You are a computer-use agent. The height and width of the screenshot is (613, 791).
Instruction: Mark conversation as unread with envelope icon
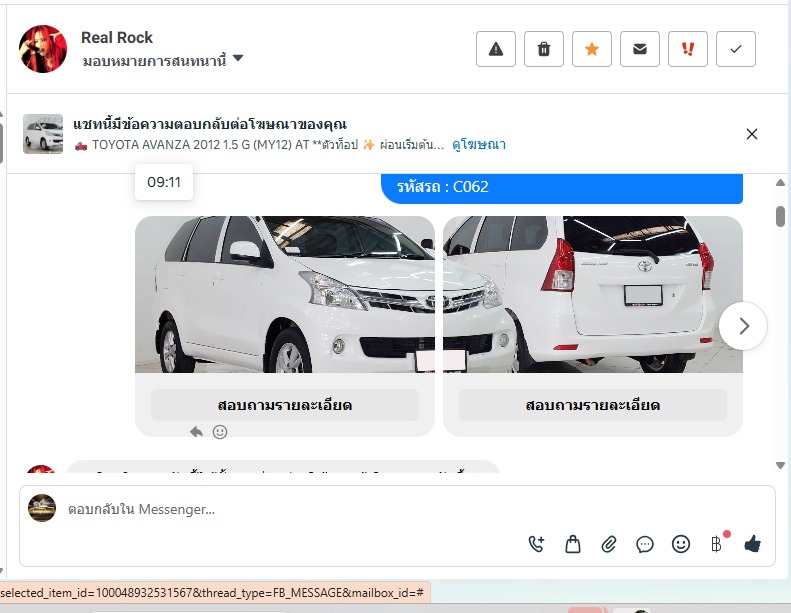[x=640, y=49]
